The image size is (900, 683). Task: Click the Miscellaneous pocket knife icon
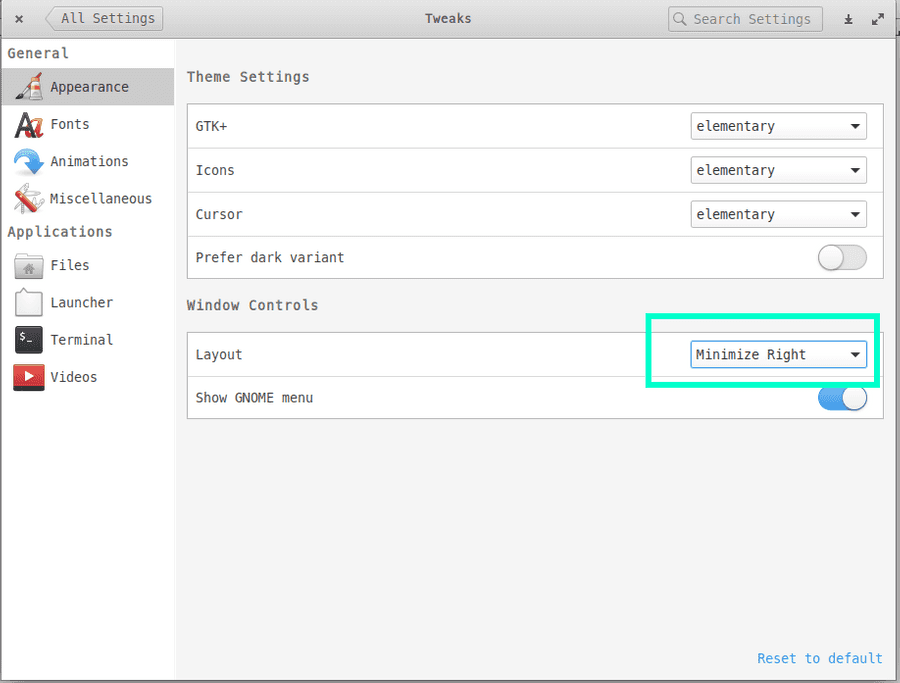point(29,199)
